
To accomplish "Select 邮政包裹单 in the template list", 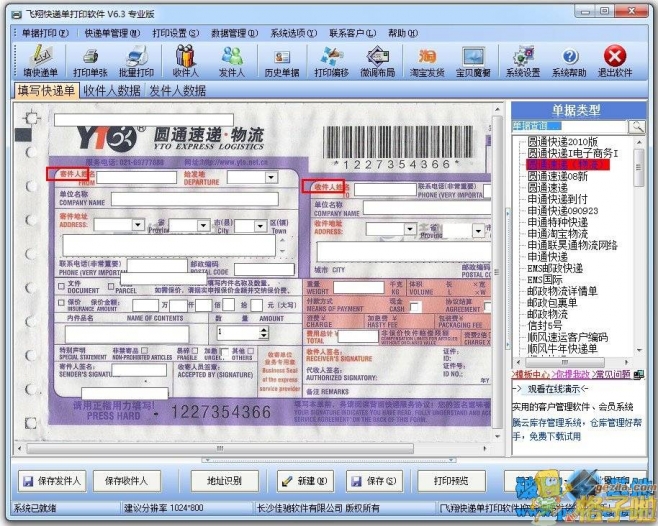I will click(x=552, y=303).
